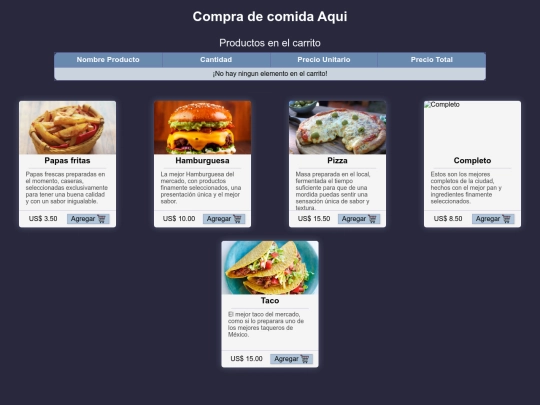Add Taco to the cart

point(291,359)
